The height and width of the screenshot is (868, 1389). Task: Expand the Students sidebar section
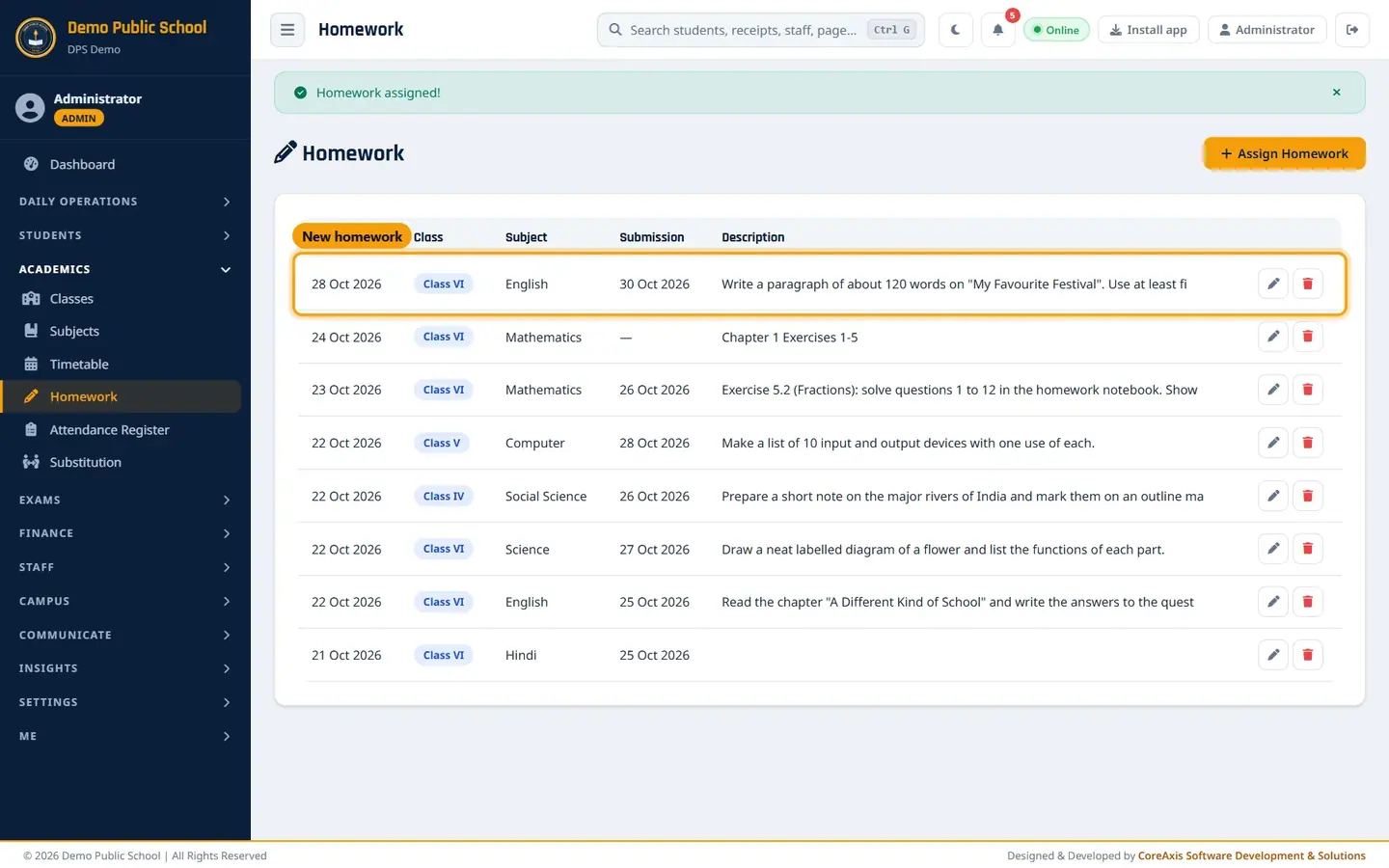(125, 235)
